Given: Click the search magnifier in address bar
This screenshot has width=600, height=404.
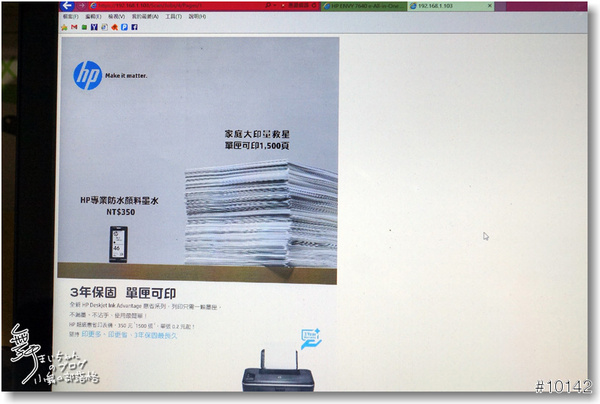Looking at the screenshot, I should [x=268, y=6].
